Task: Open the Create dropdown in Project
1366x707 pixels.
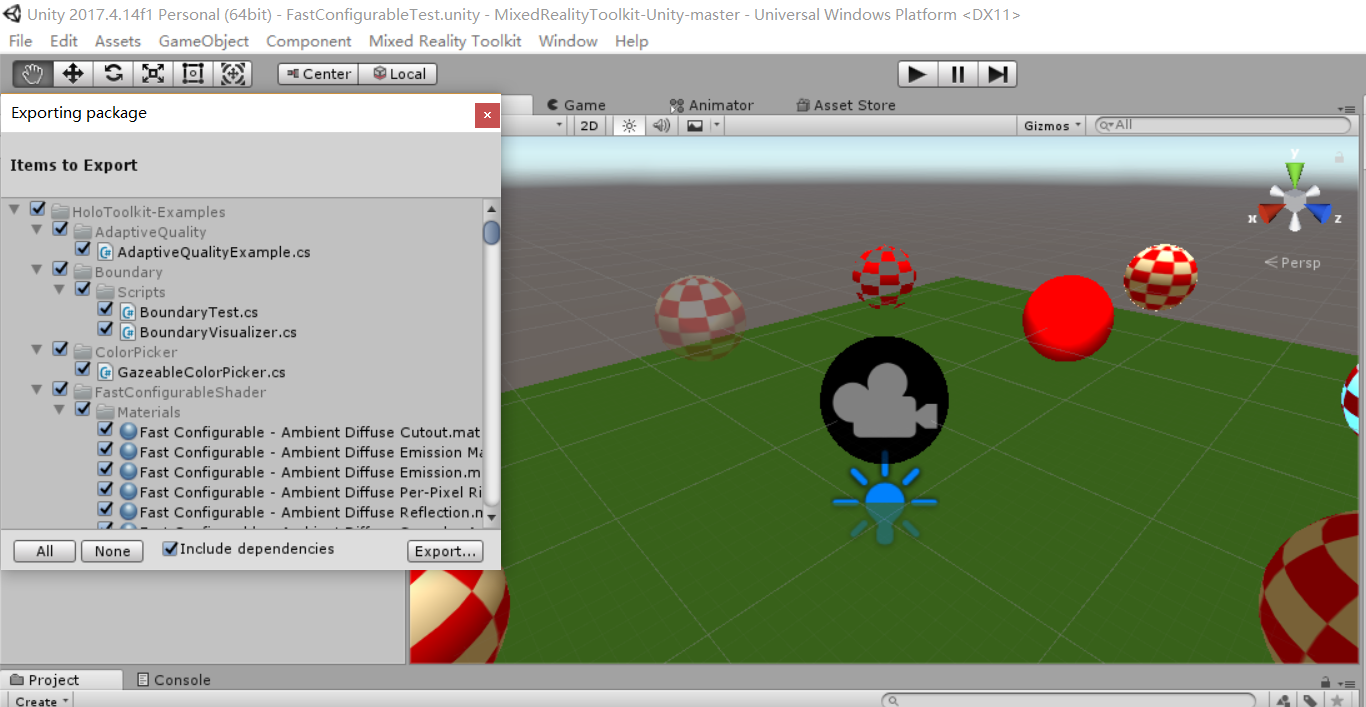Action: [x=42, y=701]
